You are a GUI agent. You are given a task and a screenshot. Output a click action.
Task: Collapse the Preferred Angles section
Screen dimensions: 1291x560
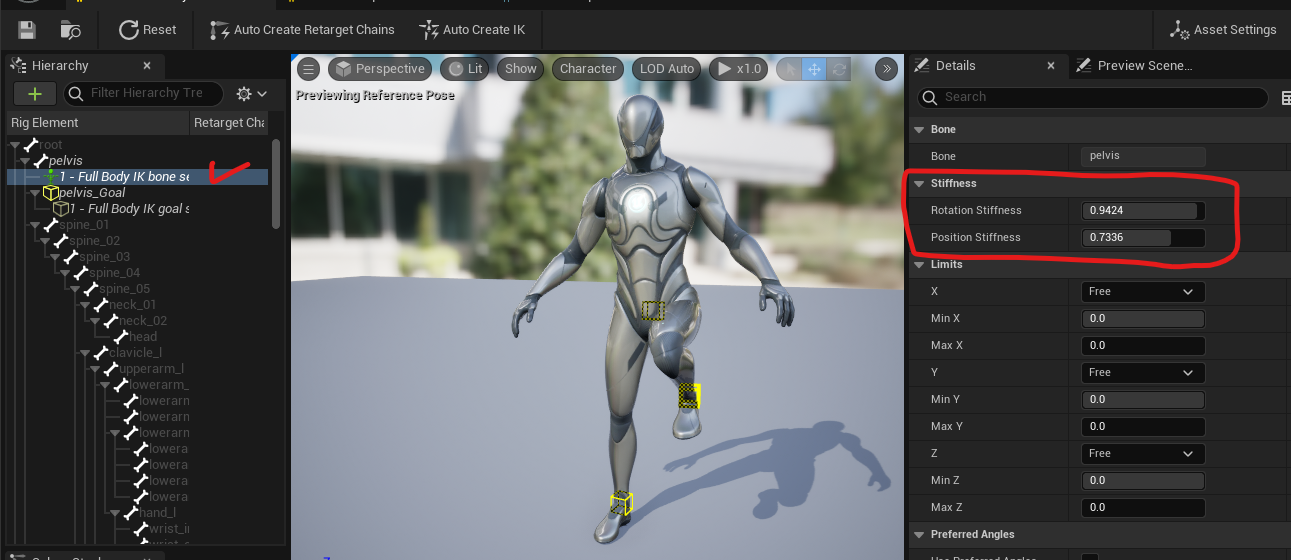[x=919, y=534]
